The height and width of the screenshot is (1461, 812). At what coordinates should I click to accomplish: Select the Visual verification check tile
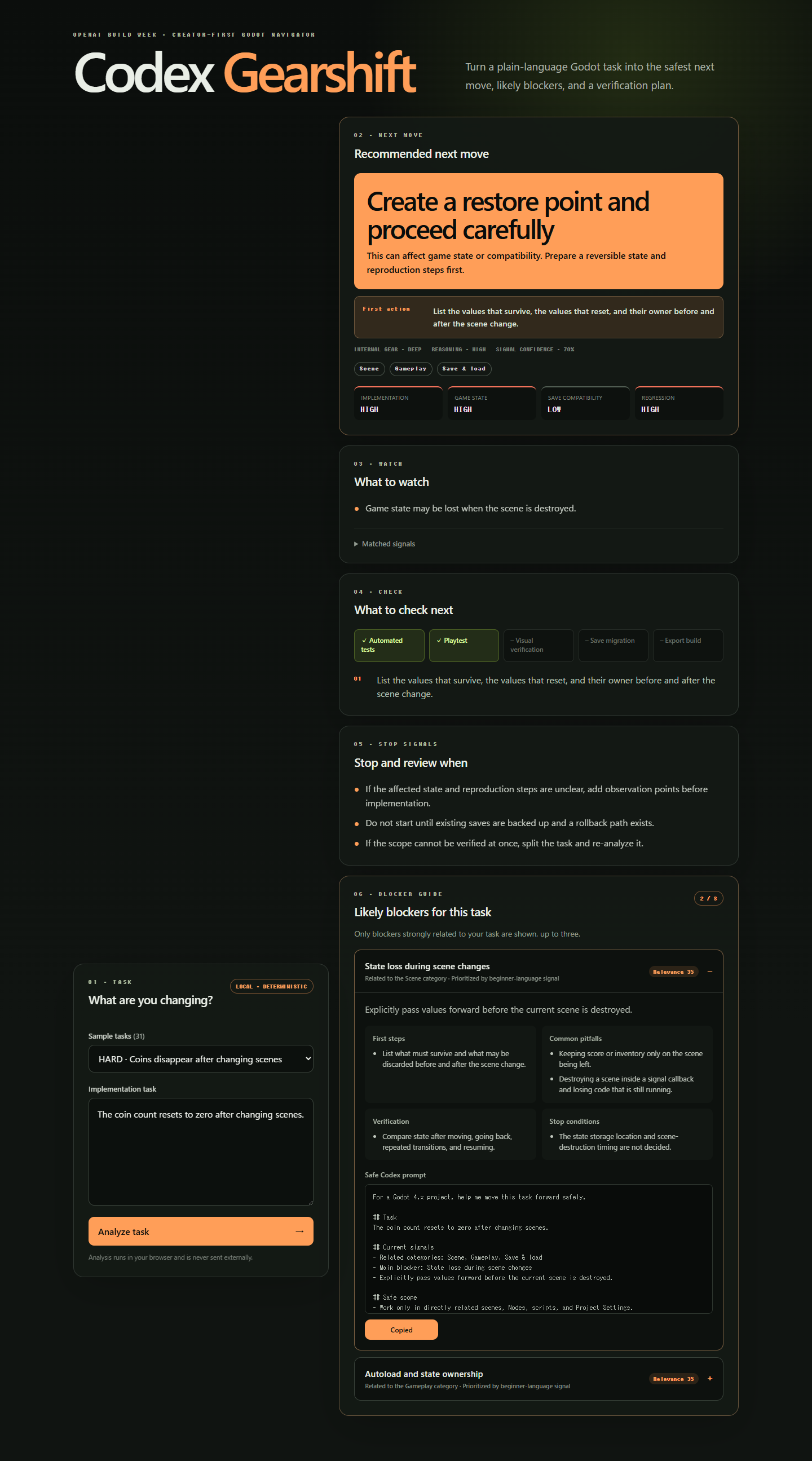pos(539,646)
